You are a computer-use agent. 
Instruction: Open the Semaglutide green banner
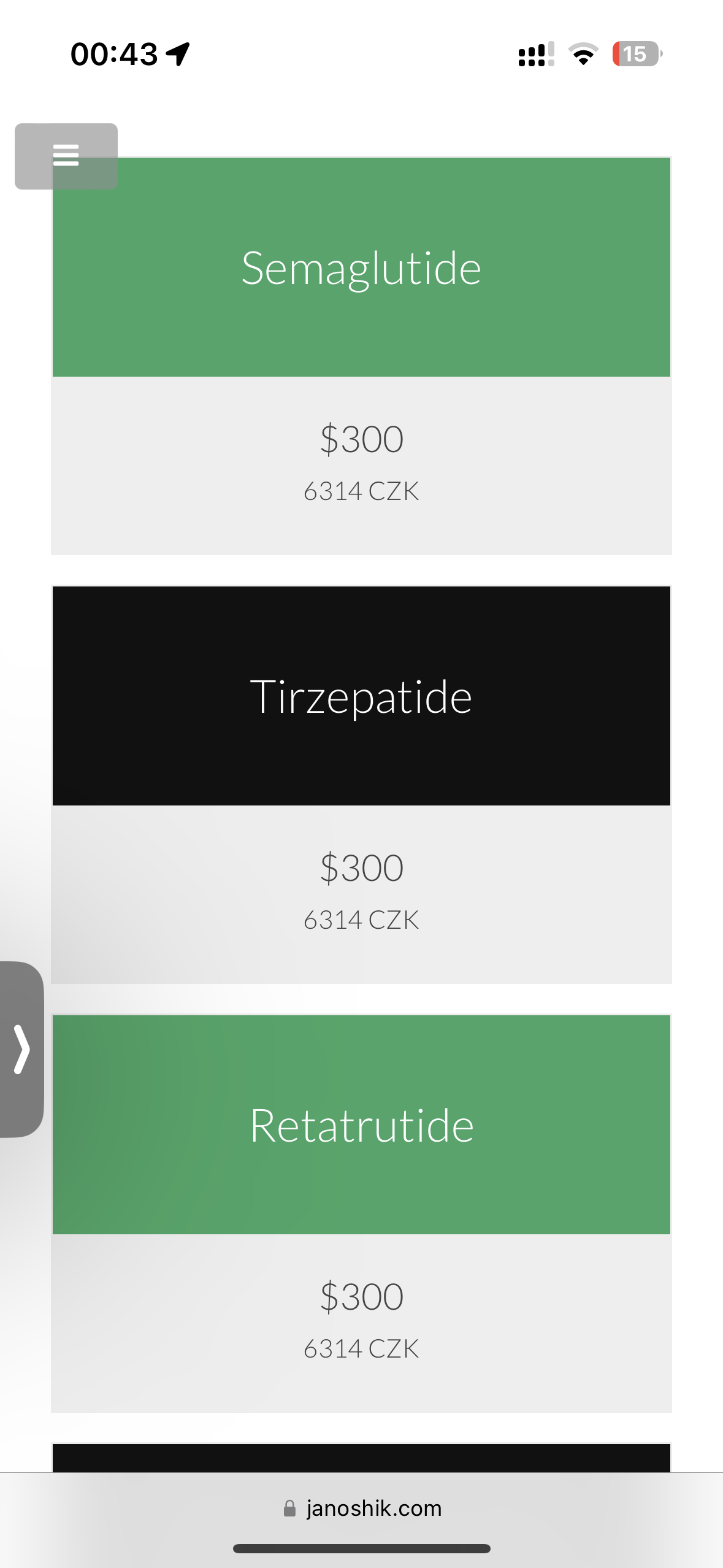361,267
